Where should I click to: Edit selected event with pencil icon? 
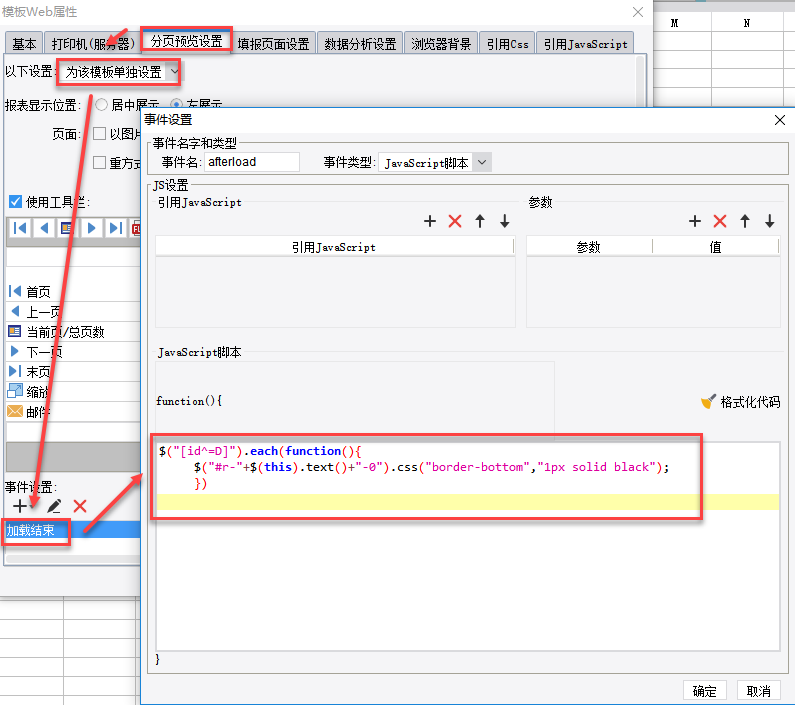(54, 506)
